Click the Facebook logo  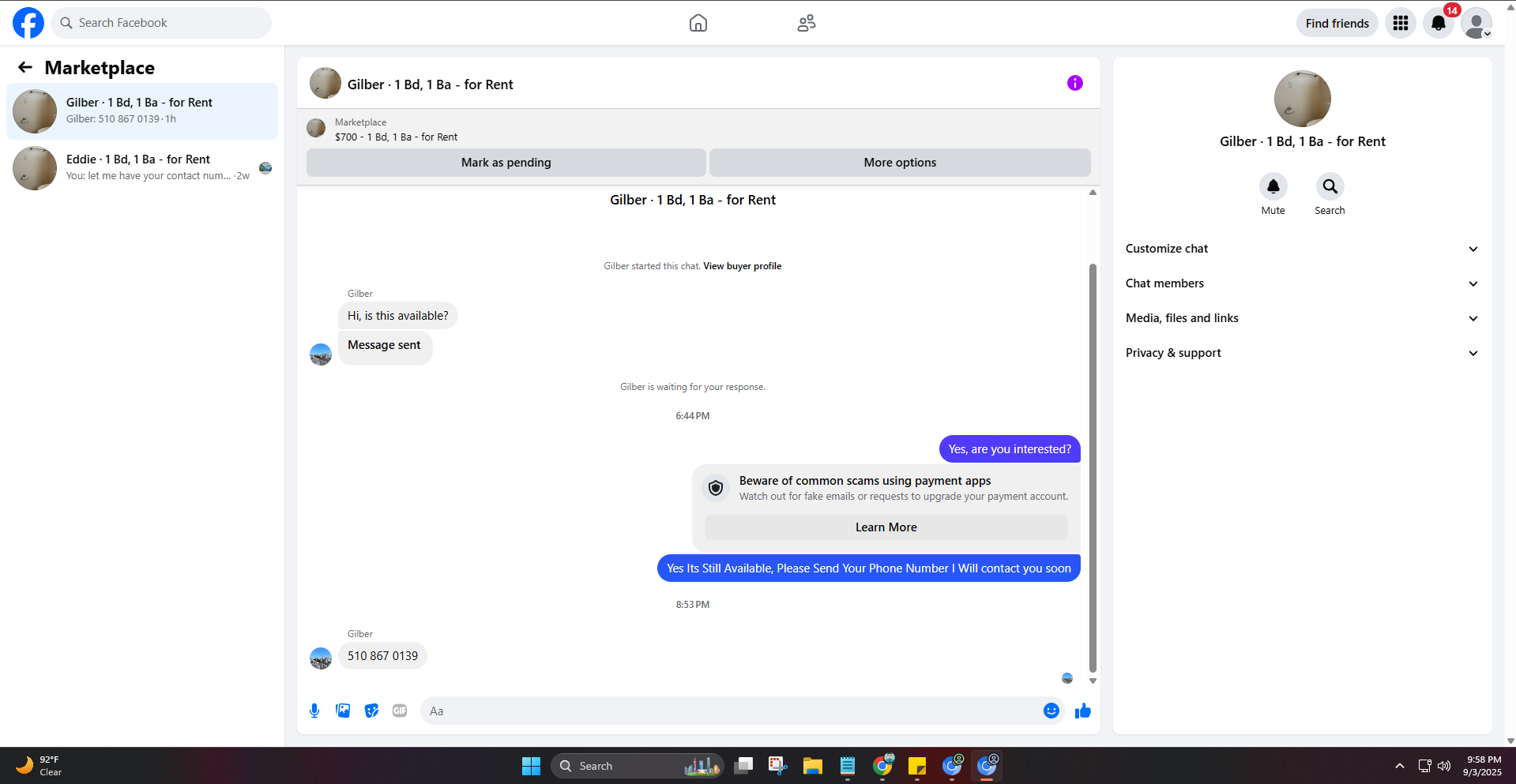pyautogui.click(x=28, y=23)
